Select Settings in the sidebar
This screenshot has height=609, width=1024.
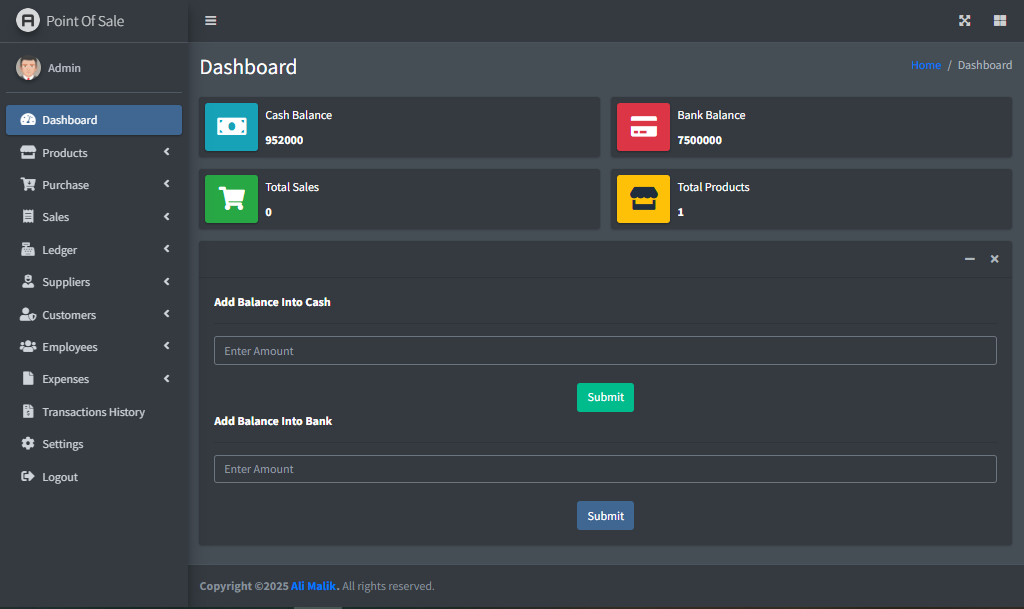coord(62,444)
